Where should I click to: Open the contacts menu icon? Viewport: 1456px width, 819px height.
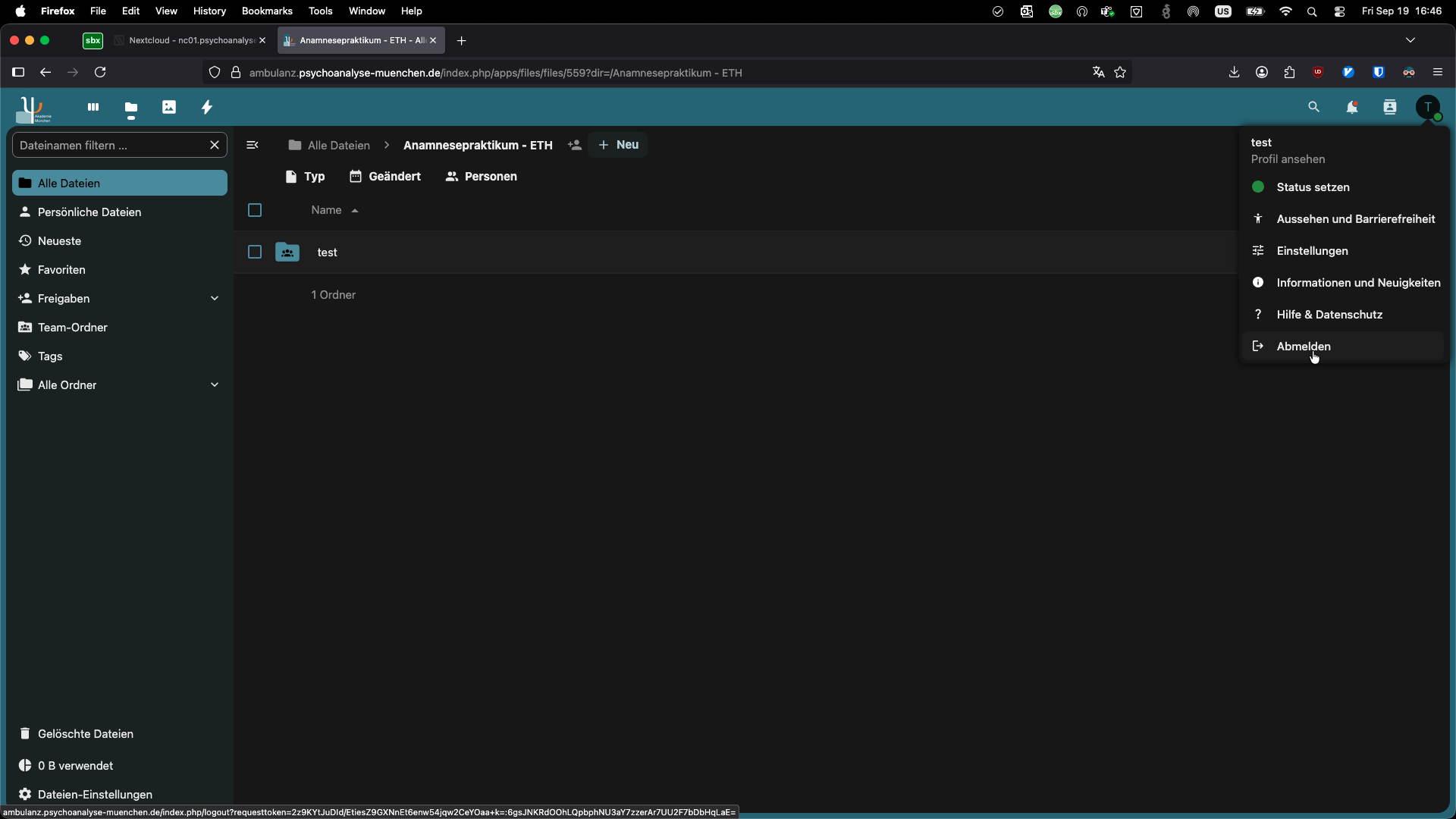(1390, 108)
